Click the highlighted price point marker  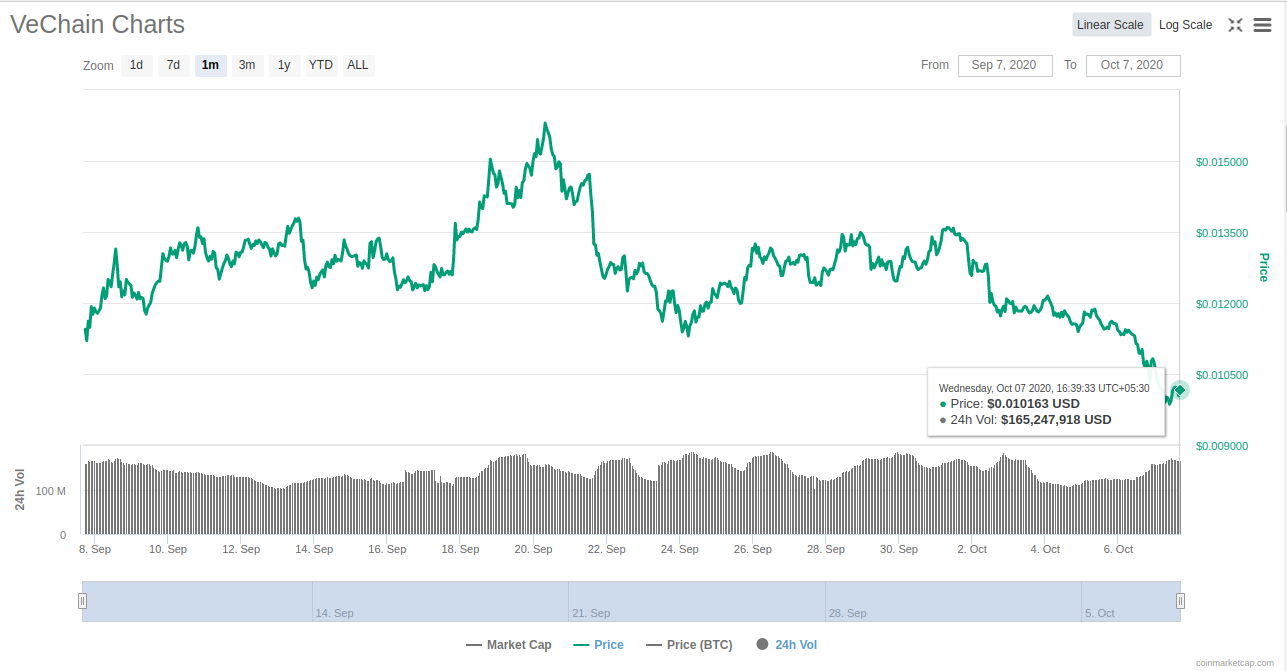click(1179, 390)
